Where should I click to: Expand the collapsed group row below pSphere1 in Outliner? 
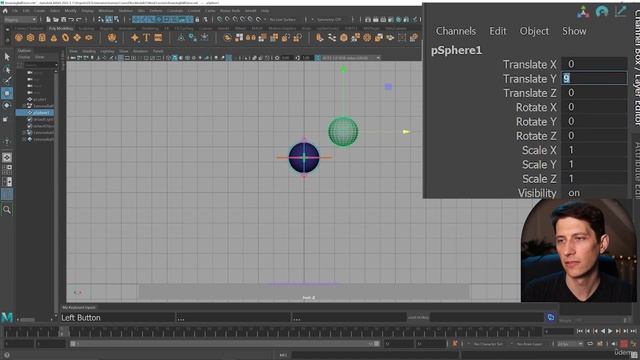(24, 133)
